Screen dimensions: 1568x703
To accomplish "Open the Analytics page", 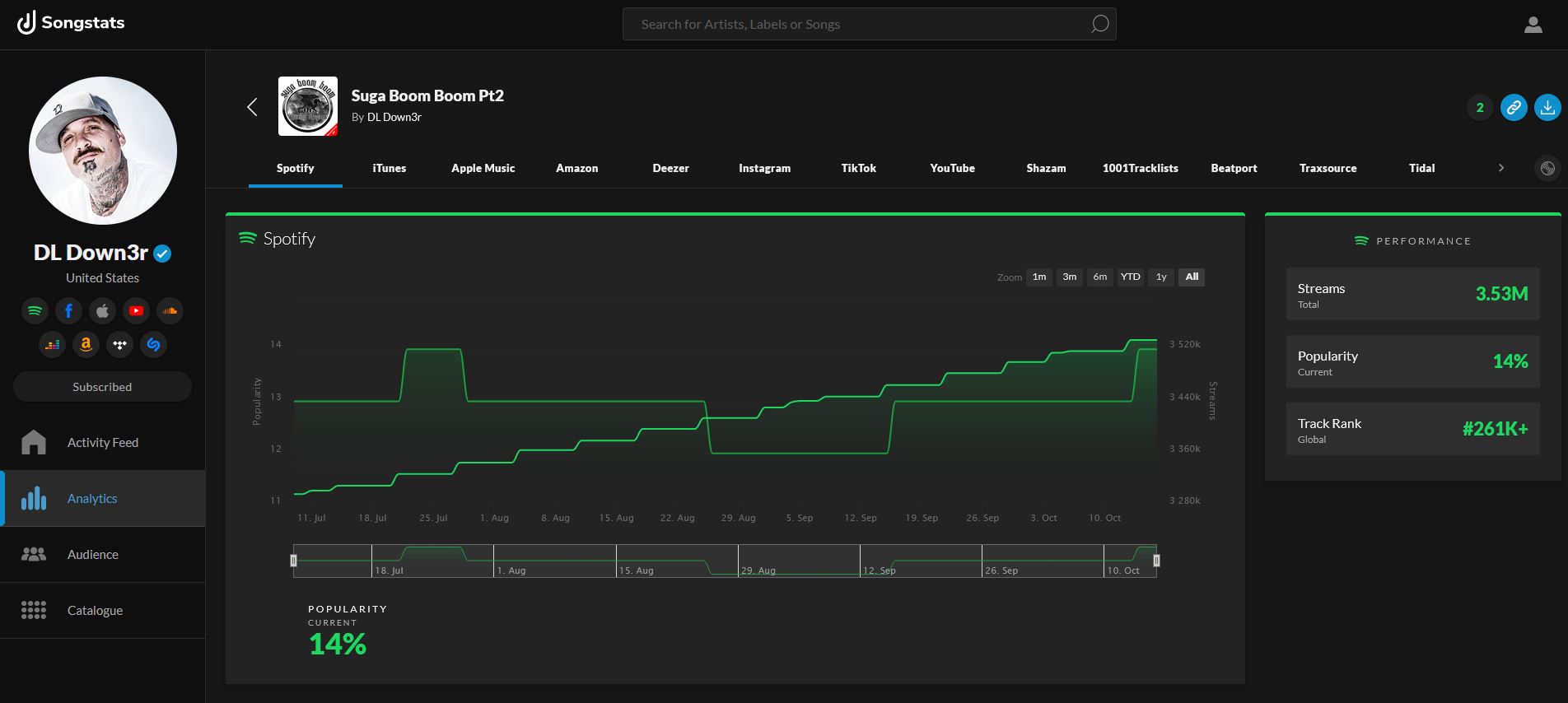I will pos(102,498).
